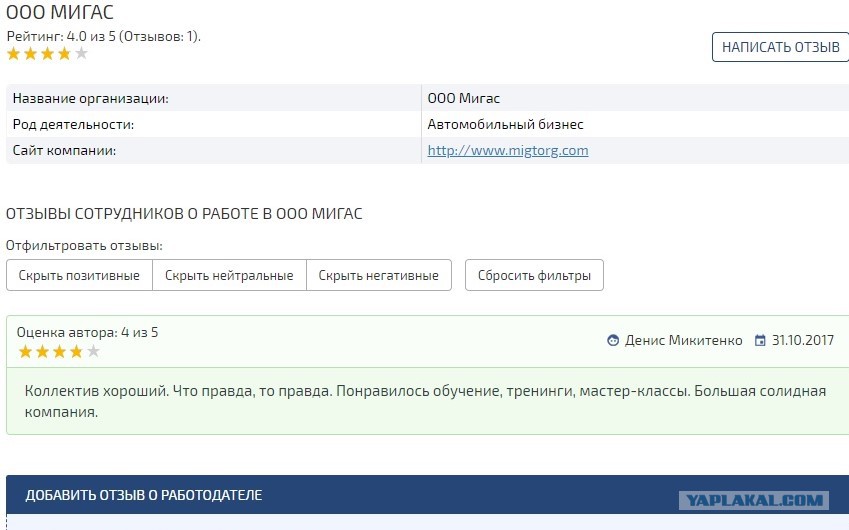Click the review stars under Оценка автора

(59, 352)
